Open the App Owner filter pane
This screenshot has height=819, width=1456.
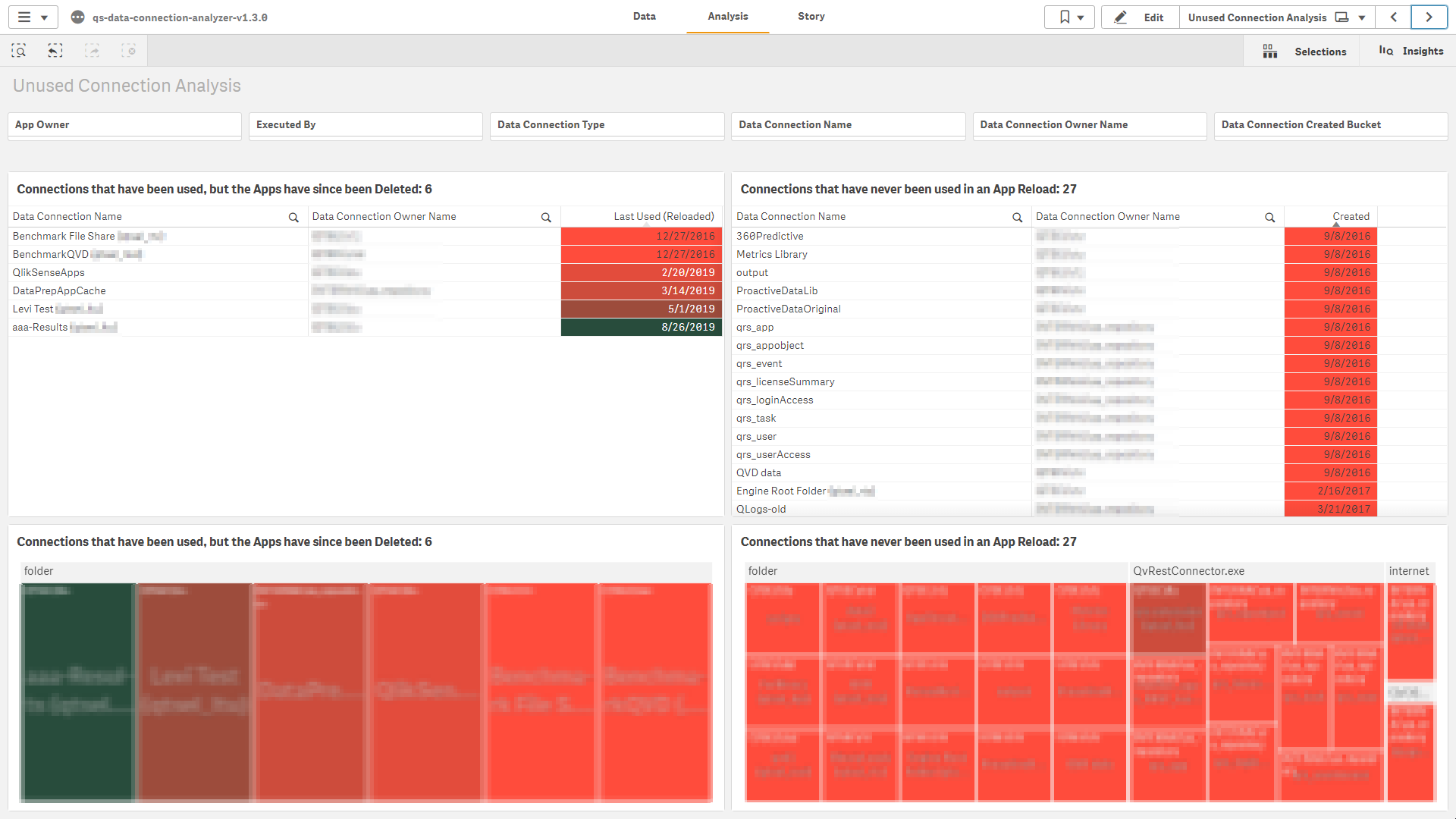[x=124, y=124]
